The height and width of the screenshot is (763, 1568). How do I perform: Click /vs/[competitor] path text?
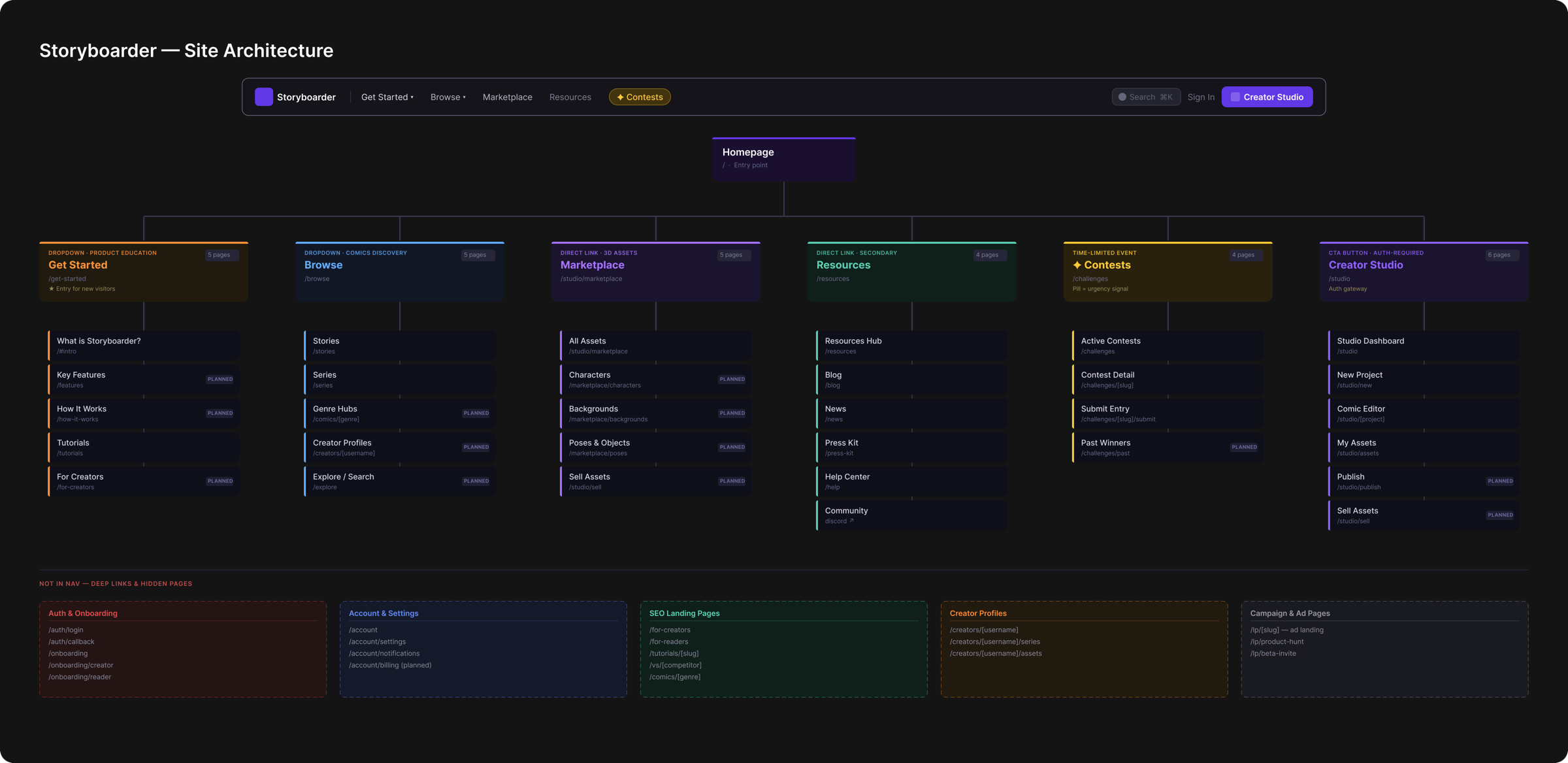pyautogui.click(x=676, y=665)
